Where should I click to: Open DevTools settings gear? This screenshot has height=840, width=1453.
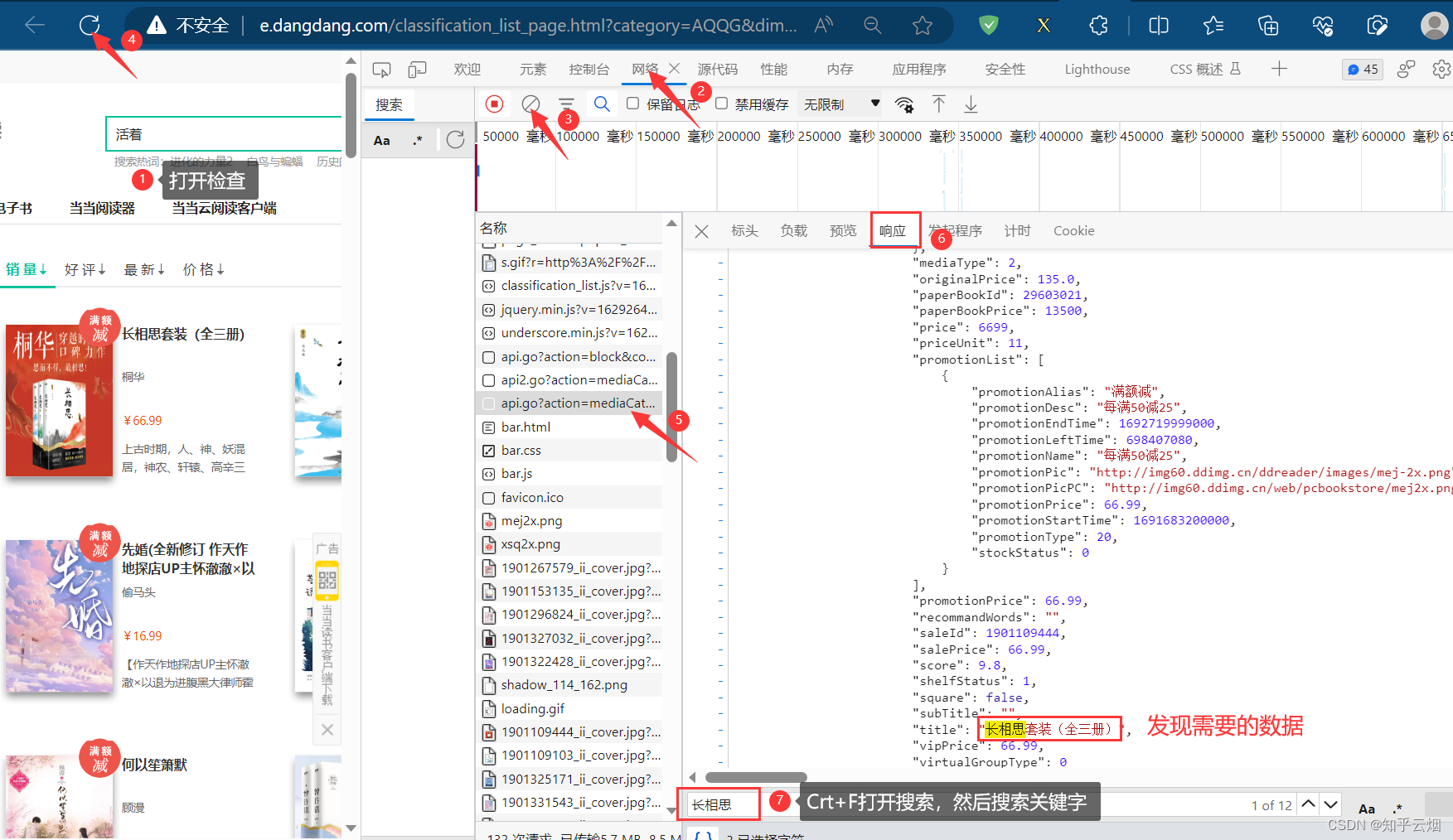click(x=1441, y=70)
